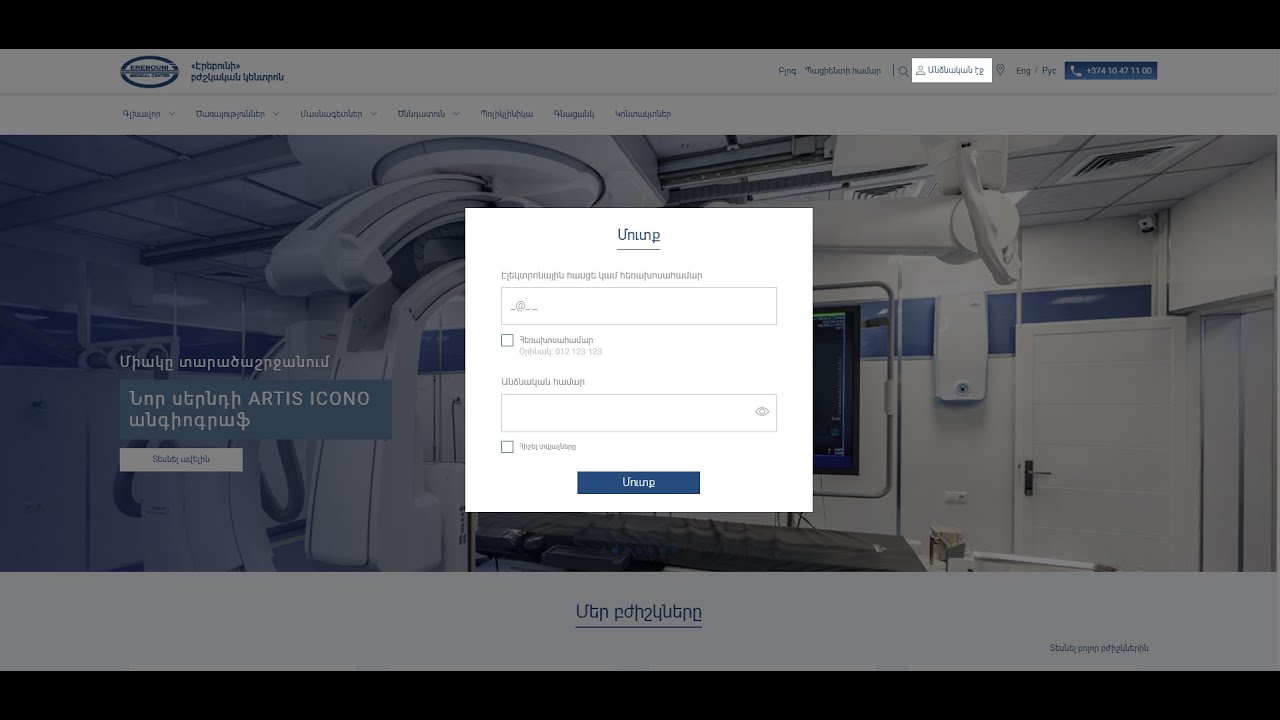Expand the Մասնագետներ dropdown menu
This screenshot has width=1280, height=720.
coord(338,114)
